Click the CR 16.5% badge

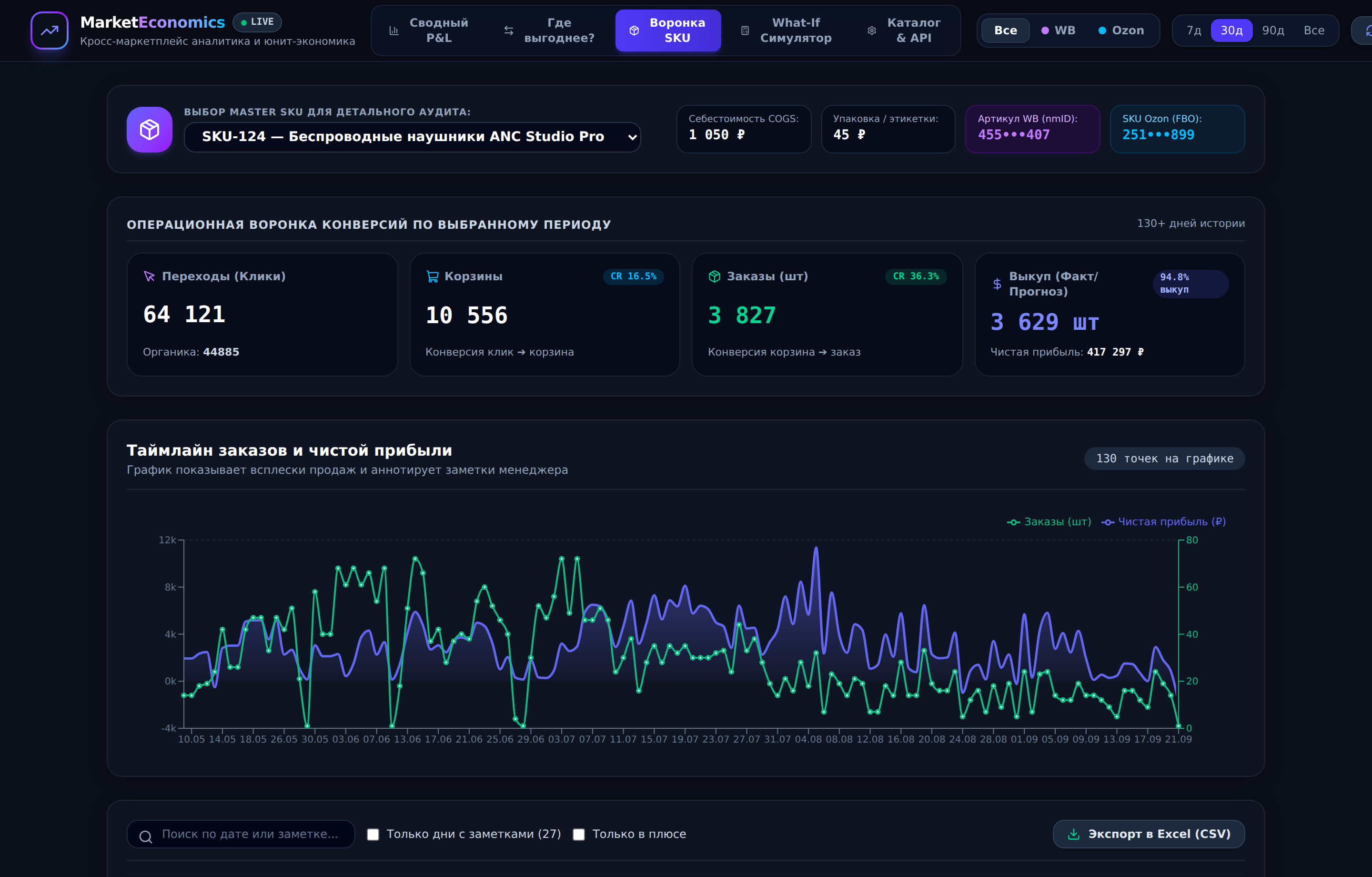[633, 276]
